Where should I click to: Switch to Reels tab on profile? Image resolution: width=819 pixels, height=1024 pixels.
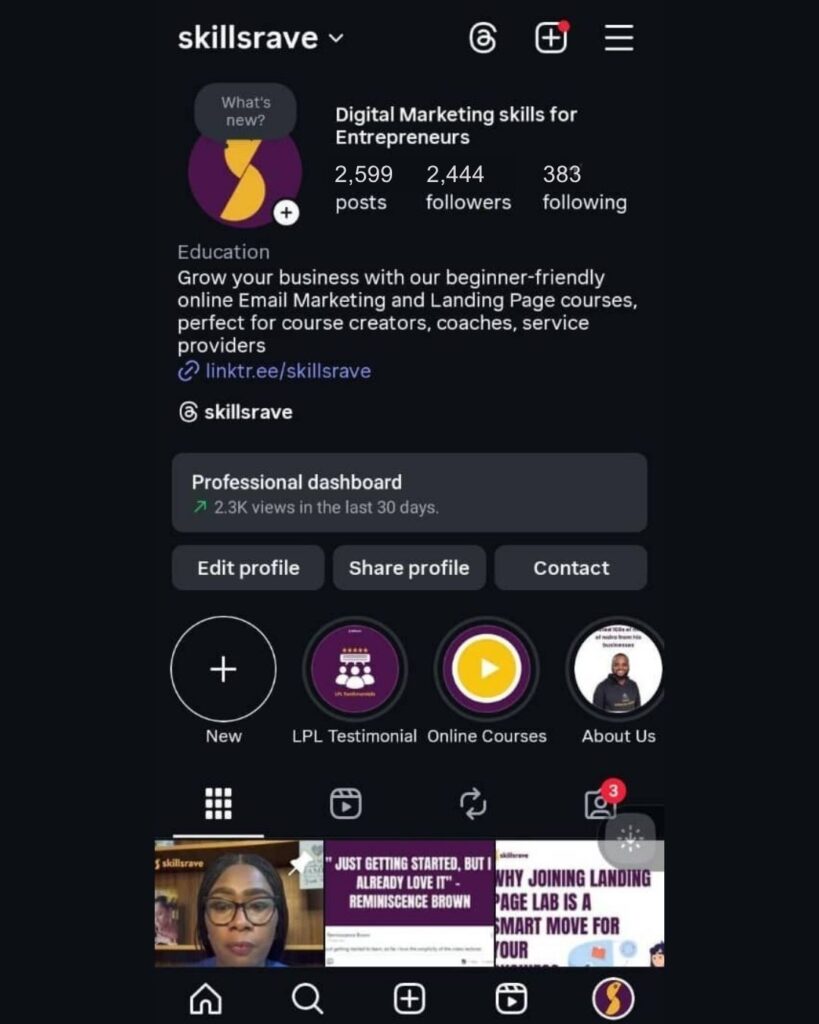tap(345, 803)
